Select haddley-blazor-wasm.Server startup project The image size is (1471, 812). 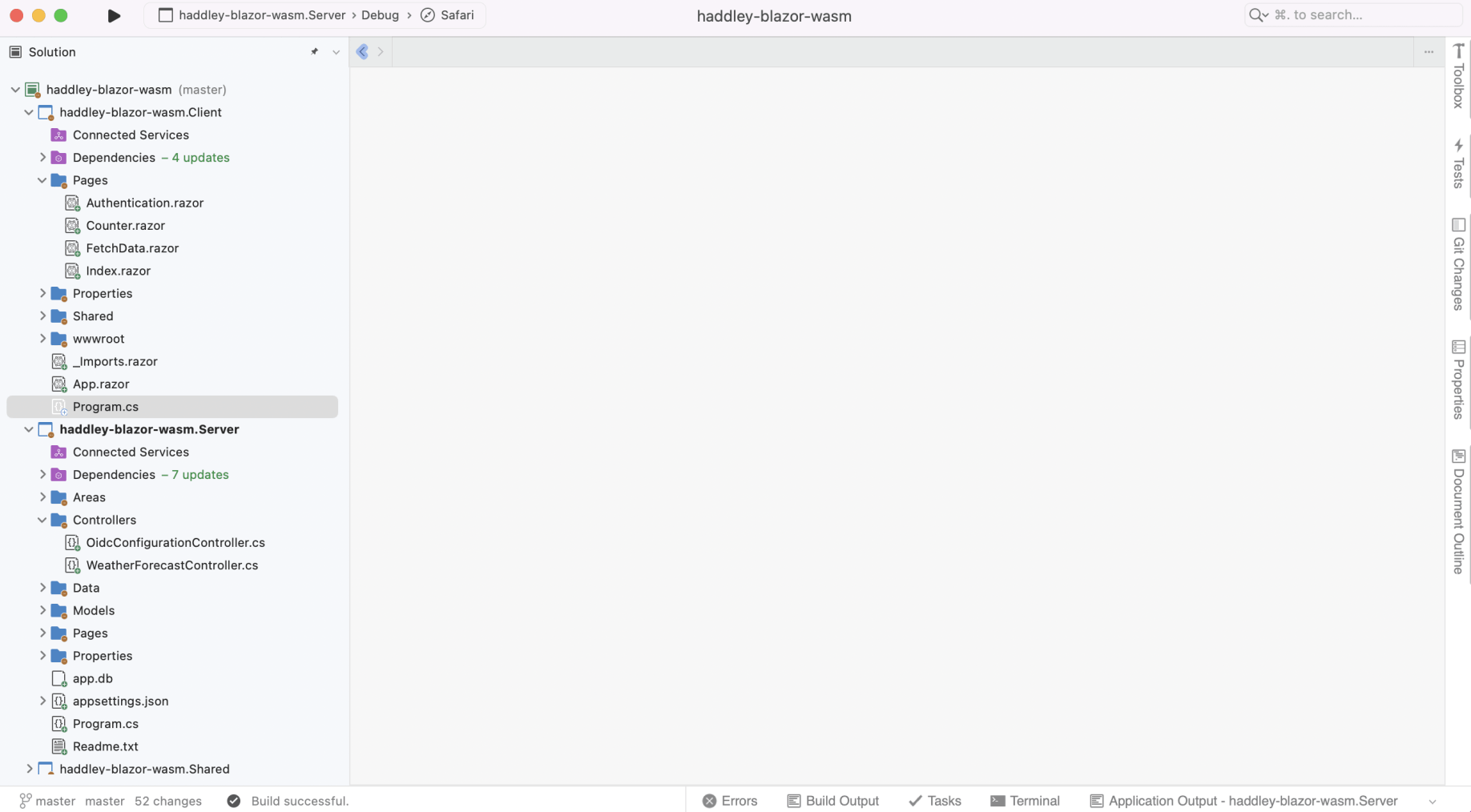pos(252,15)
